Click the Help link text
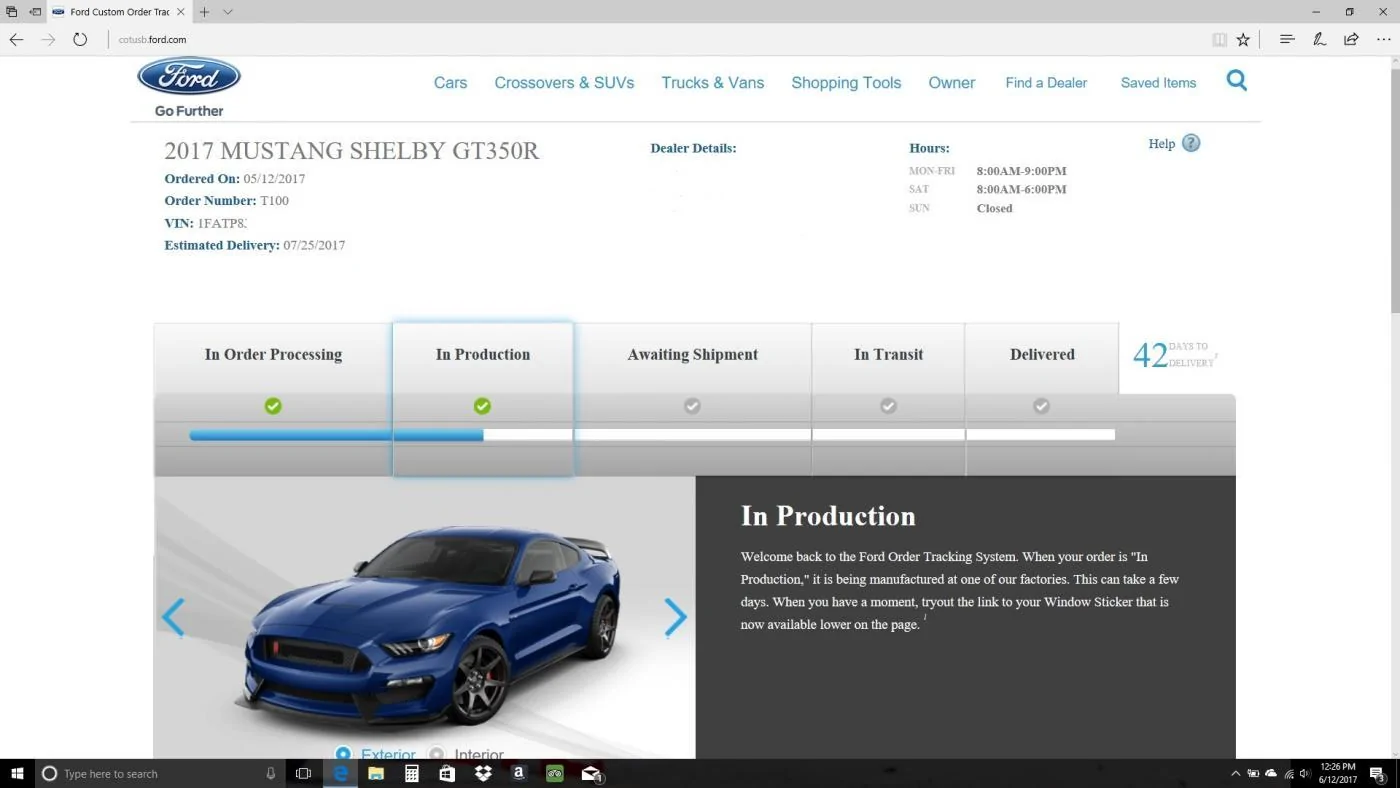Image resolution: width=1400 pixels, height=788 pixels. (1162, 143)
